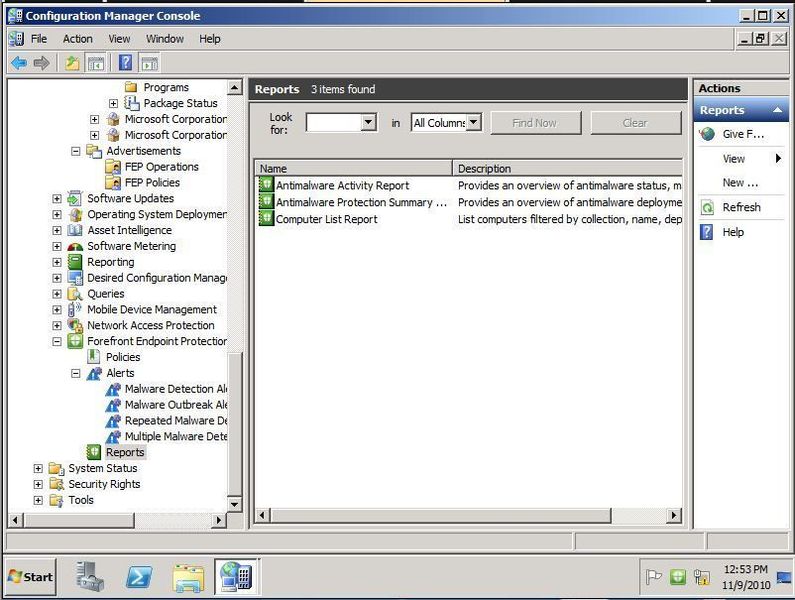Click the Asset Intelligence icon
The height and width of the screenshot is (600, 795).
(75, 230)
